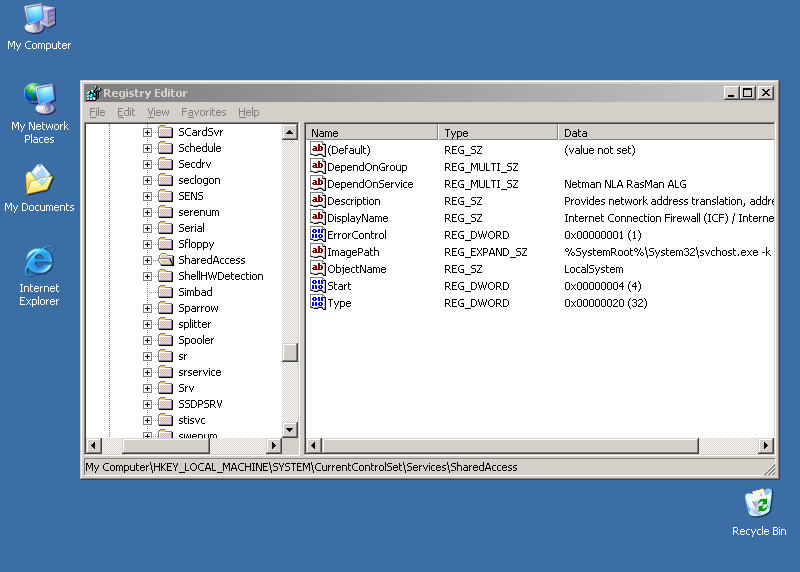The image size is (800, 572).
Task: Expand the Sparrow key
Action: (147, 308)
